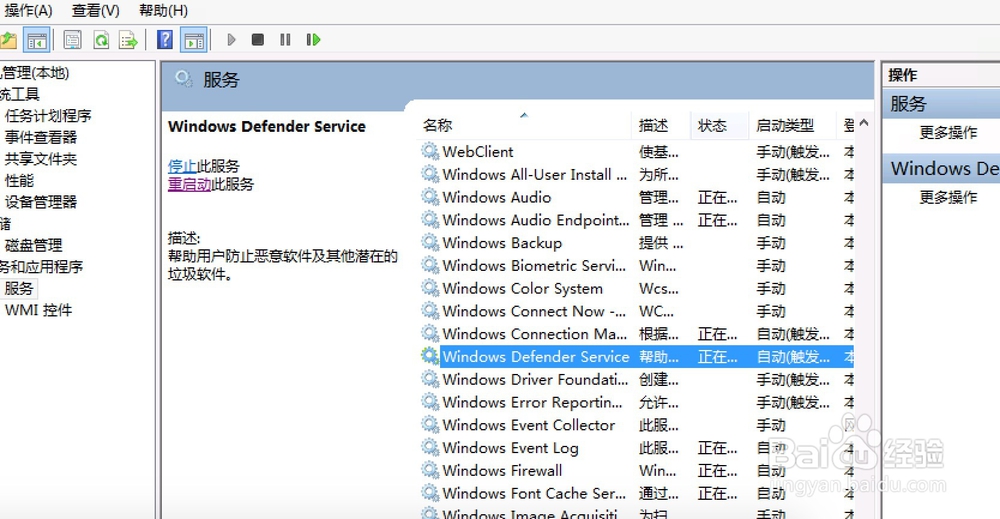Screen dimensions: 1000x519
Task: Click the Windows De... actions section header
Action: [941, 168]
